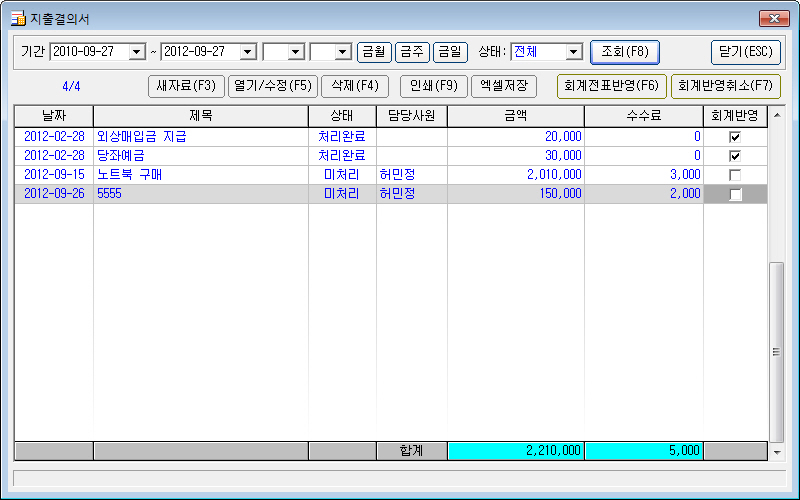800x500 pixels.
Task: Print with 인쇄(F9) button
Action: pos(434,86)
